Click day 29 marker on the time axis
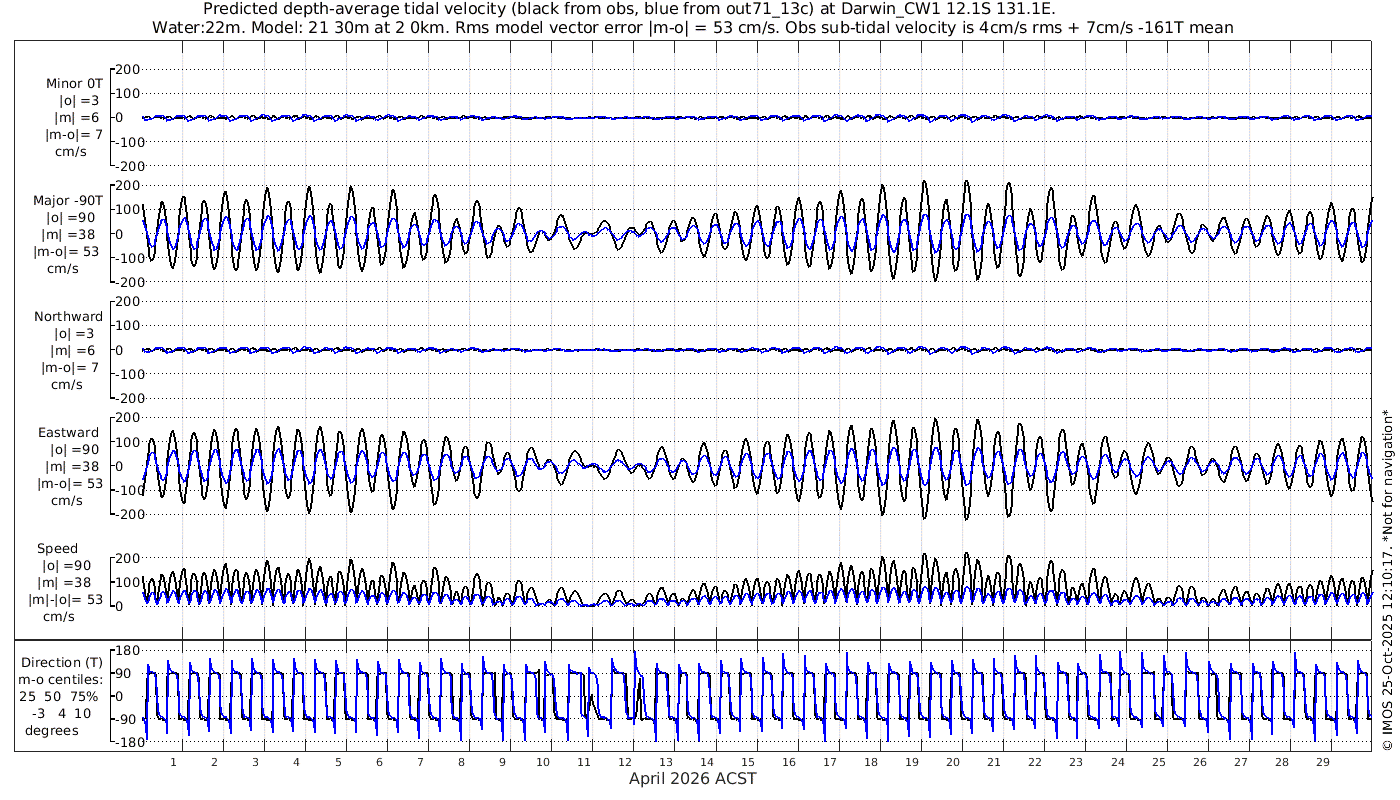The height and width of the screenshot is (800, 1400). pos(1322,762)
